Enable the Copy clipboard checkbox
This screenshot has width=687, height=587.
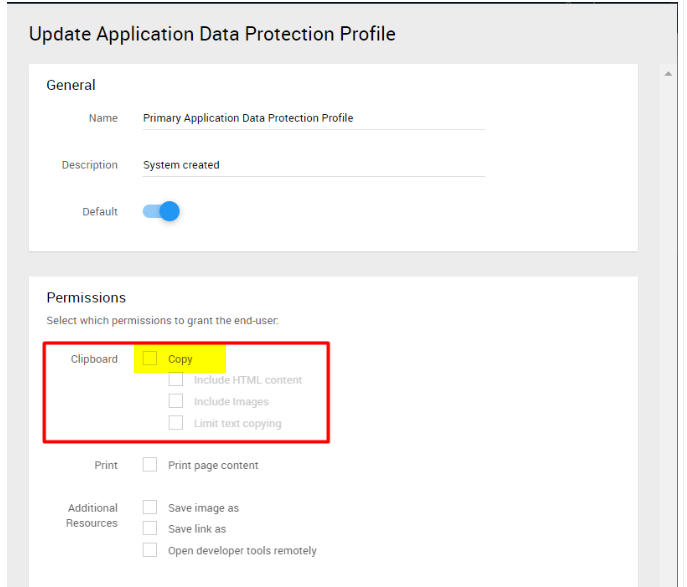[150, 358]
